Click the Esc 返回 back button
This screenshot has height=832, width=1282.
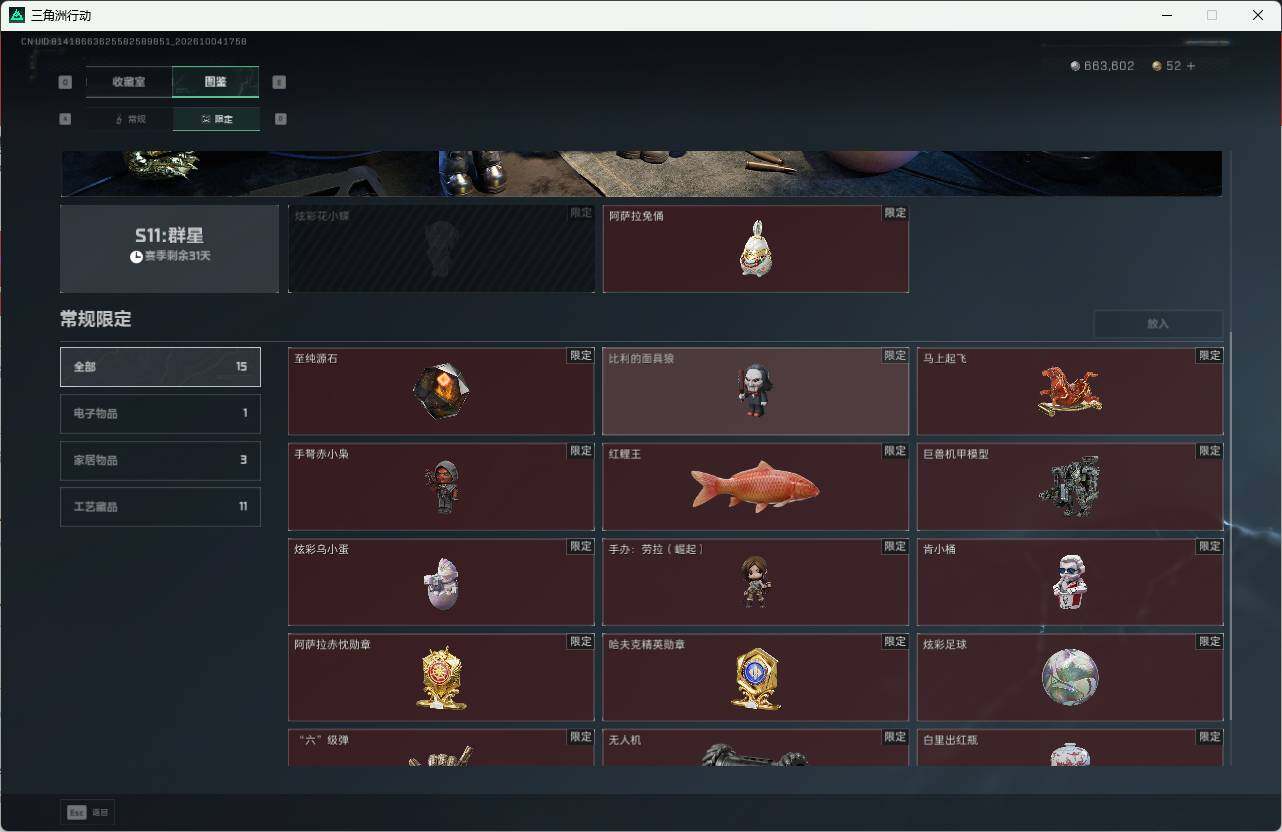(88, 812)
